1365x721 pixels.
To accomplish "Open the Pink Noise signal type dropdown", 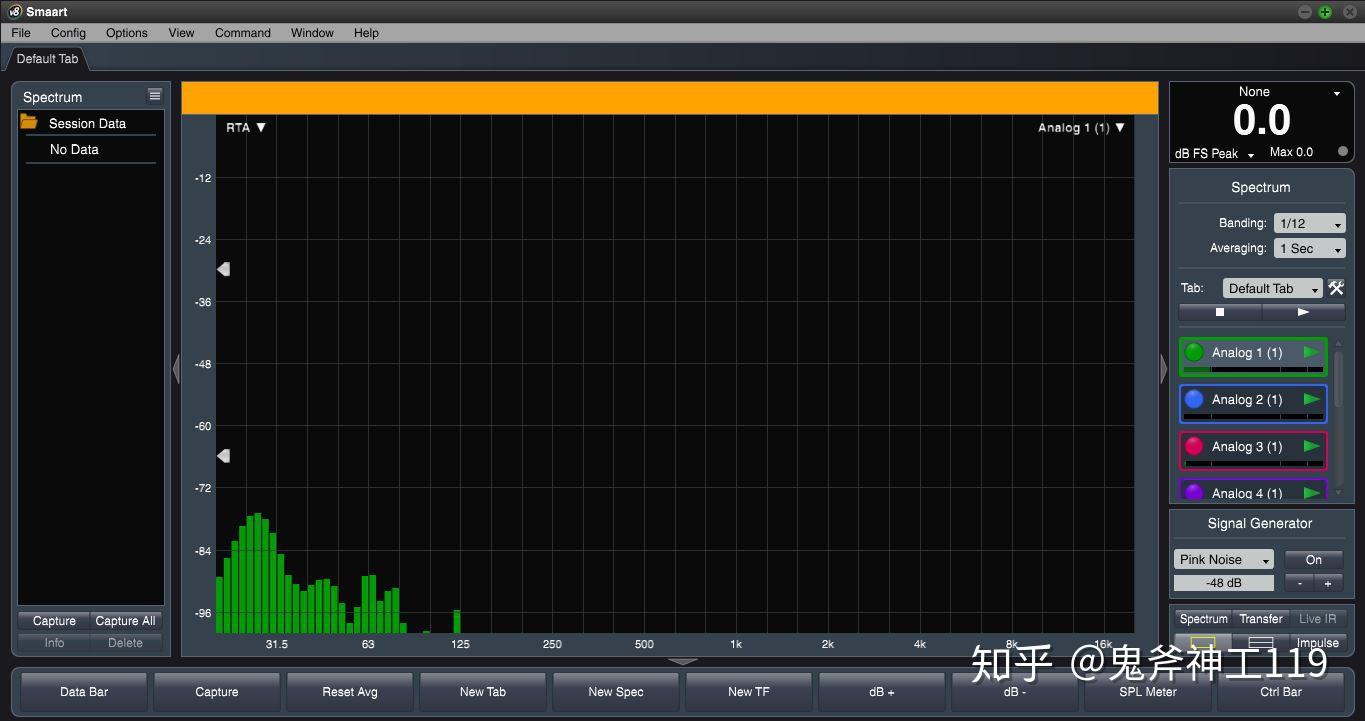I will pyautogui.click(x=1223, y=559).
